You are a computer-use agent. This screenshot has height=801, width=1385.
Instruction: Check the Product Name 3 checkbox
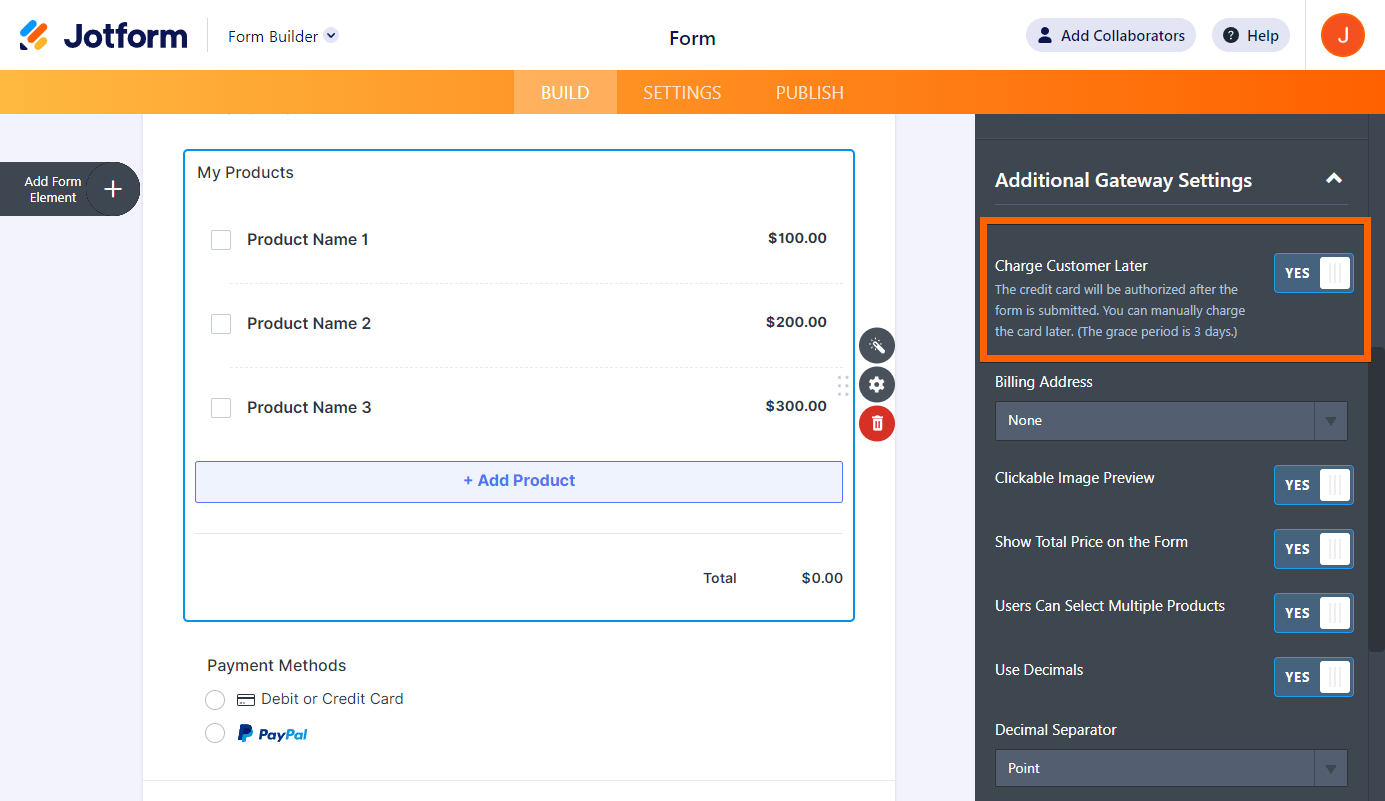pyautogui.click(x=221, y=408)
